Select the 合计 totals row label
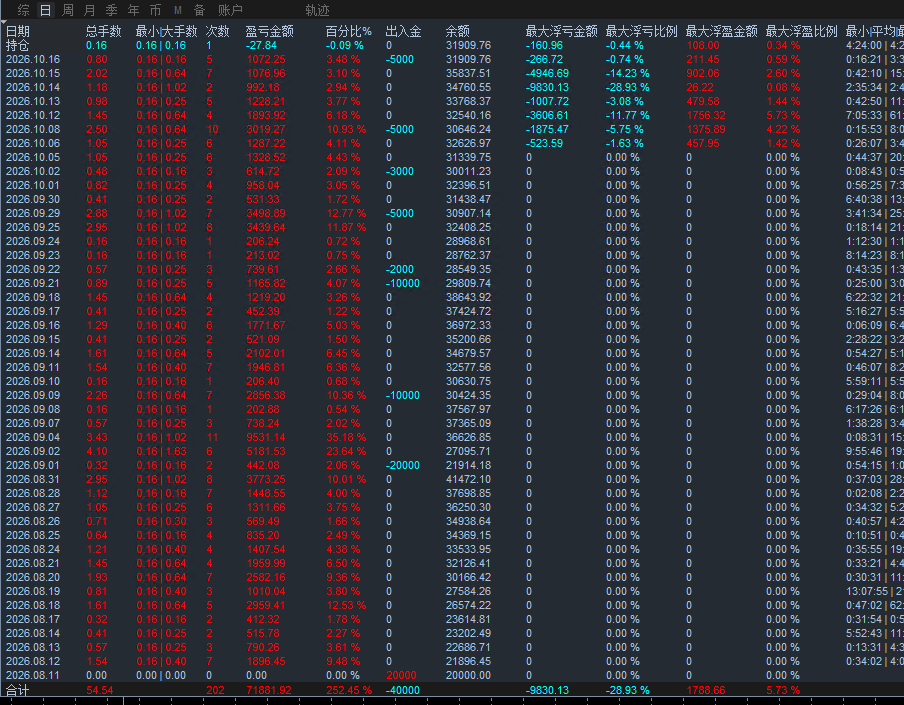The image size is (904, 705). tap(17, 690)
